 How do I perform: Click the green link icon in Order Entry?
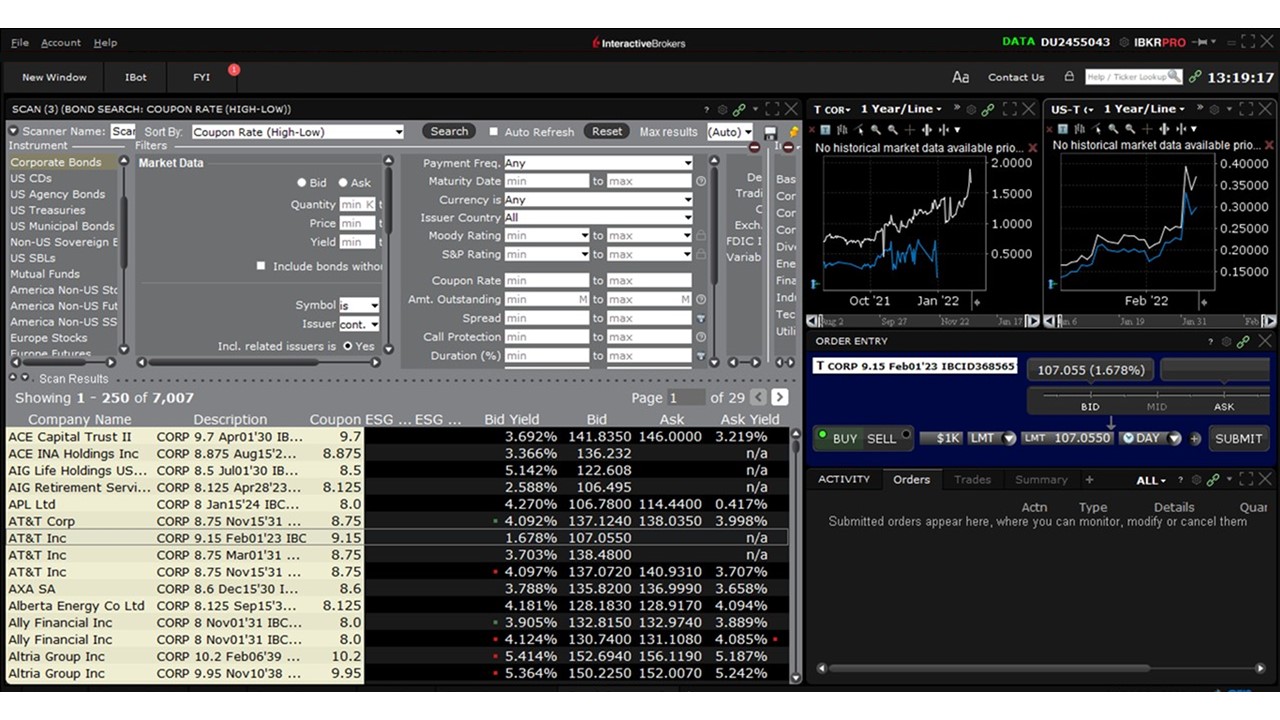pos(1242,341)
